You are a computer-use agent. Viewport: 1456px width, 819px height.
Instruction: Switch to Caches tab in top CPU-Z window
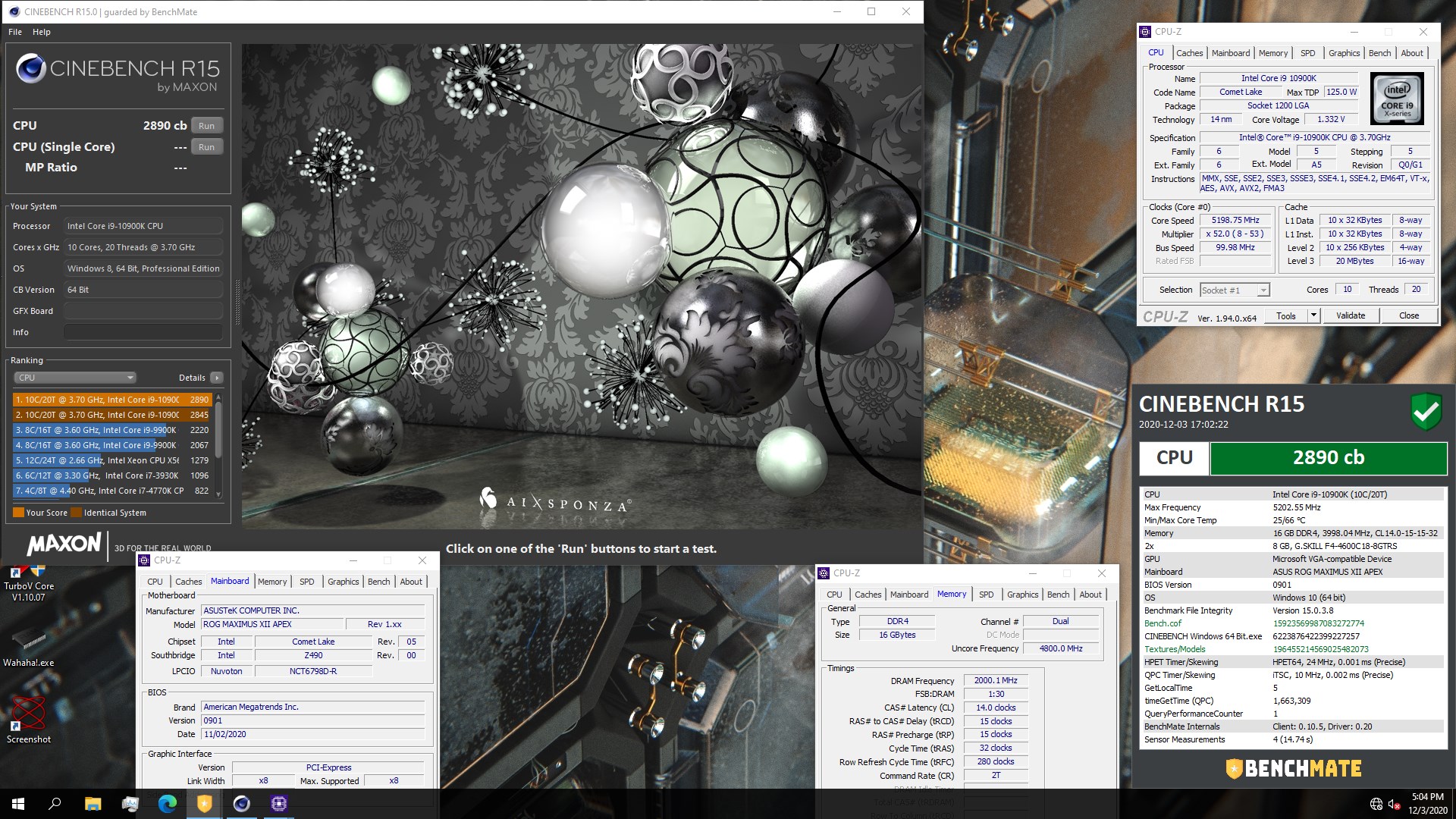click(x=1189, y=53)
